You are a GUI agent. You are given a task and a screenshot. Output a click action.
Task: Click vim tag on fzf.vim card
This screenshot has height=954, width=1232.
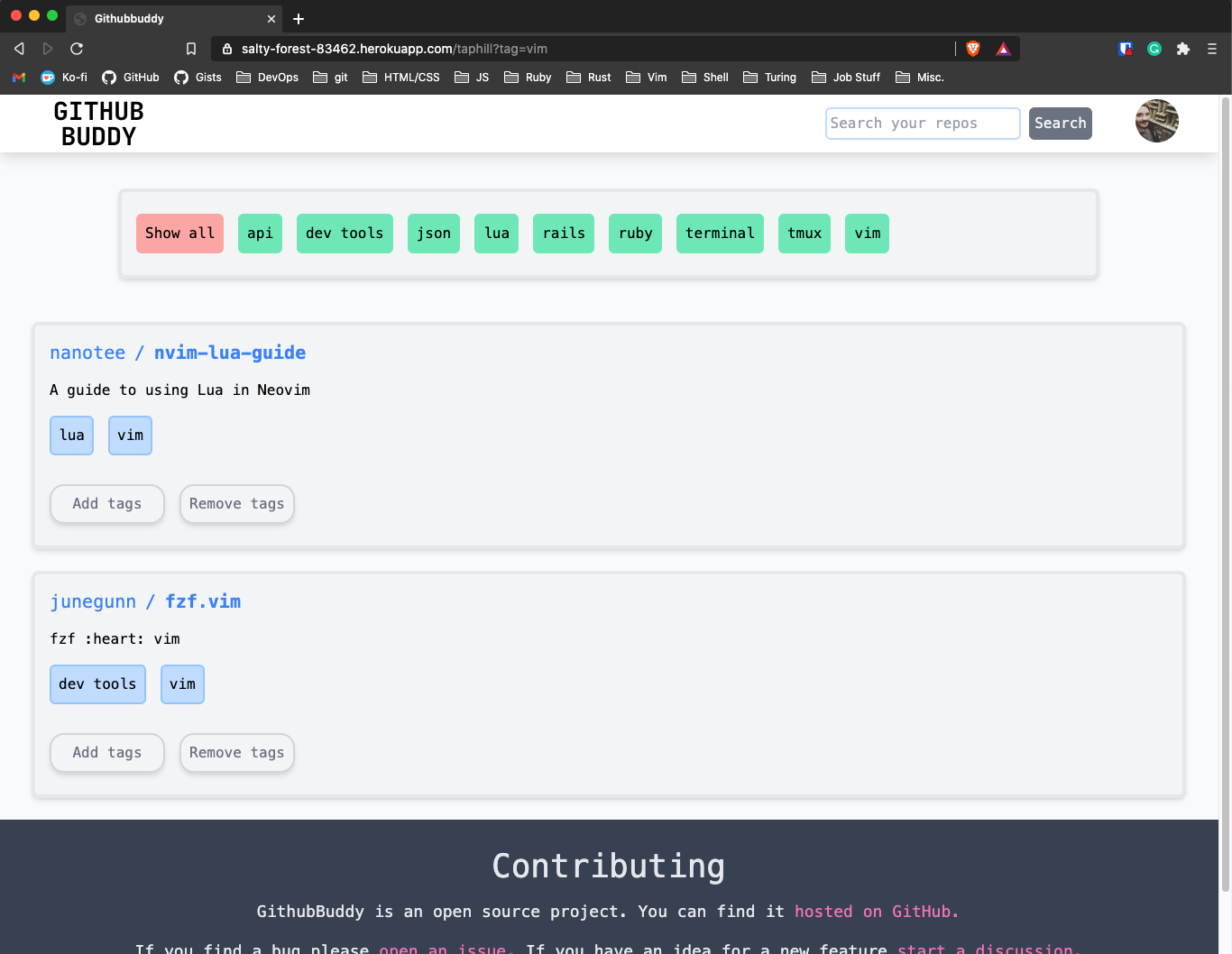click(x=182, y=684)
